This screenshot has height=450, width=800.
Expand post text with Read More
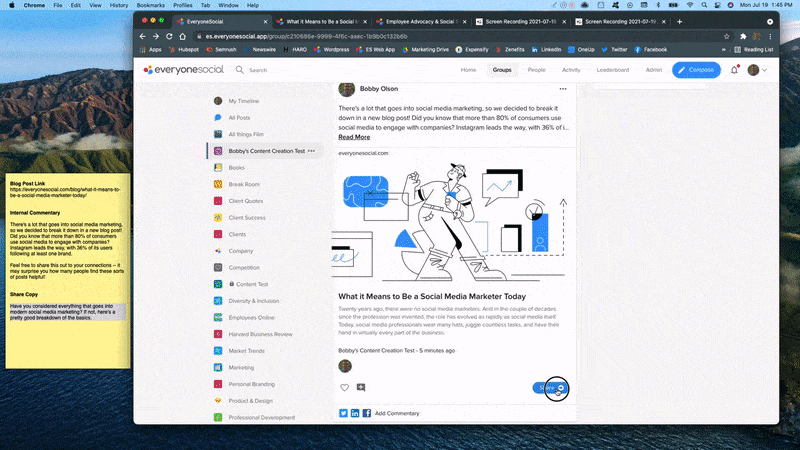354,137
